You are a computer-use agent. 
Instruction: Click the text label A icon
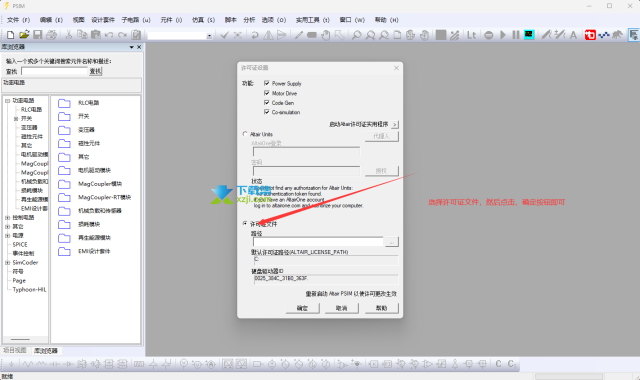click(x=573, y=35)
